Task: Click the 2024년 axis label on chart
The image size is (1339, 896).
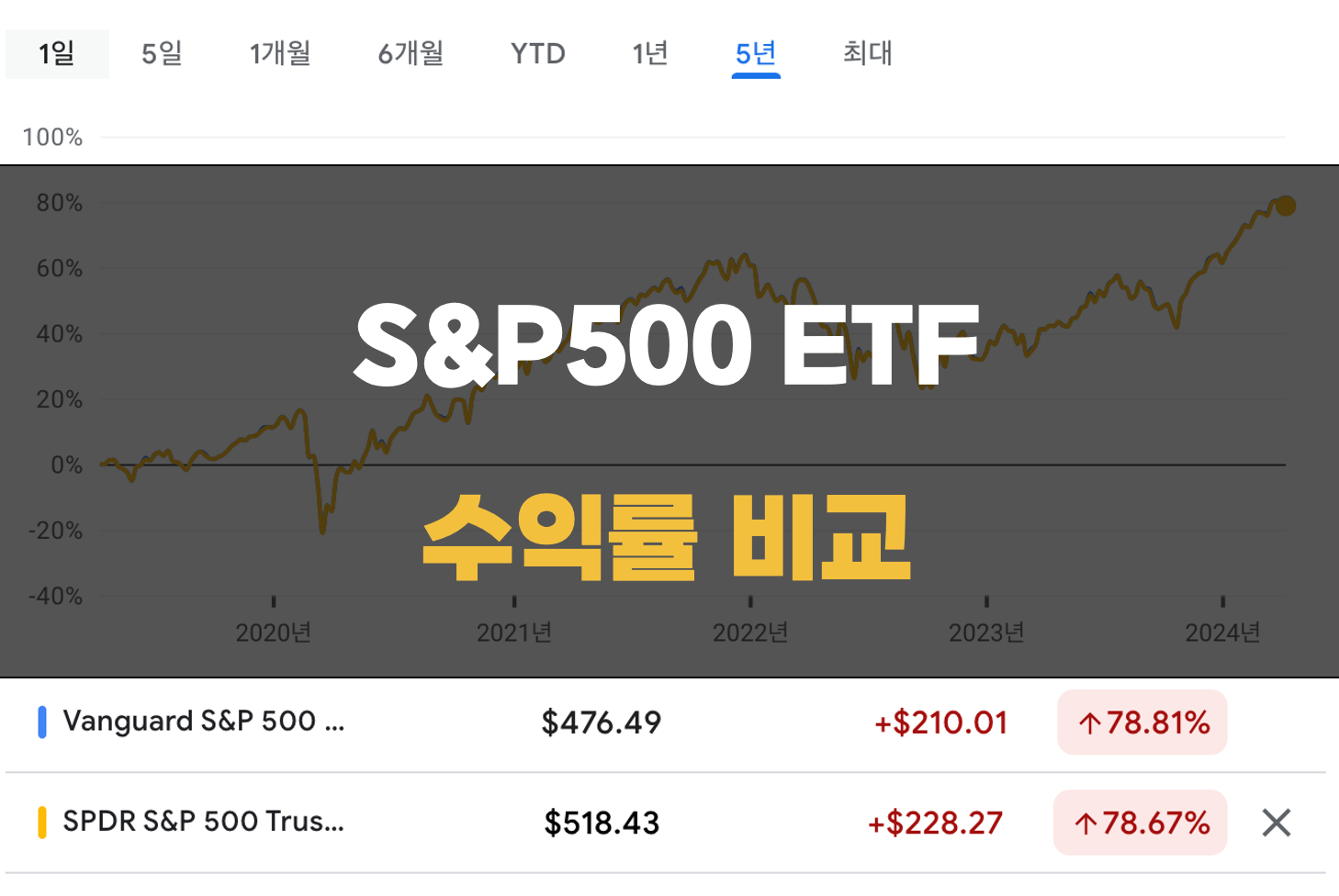Action: tap(1222, 633)
